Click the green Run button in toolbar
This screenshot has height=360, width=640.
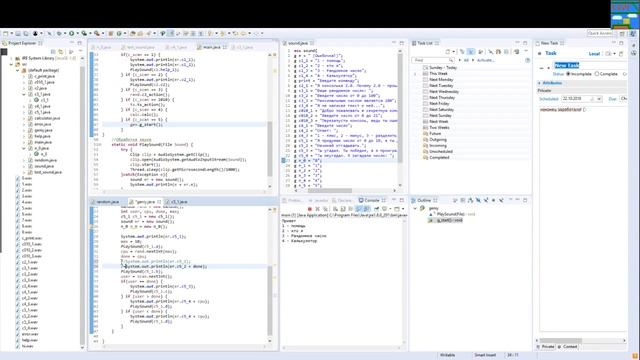71,33
